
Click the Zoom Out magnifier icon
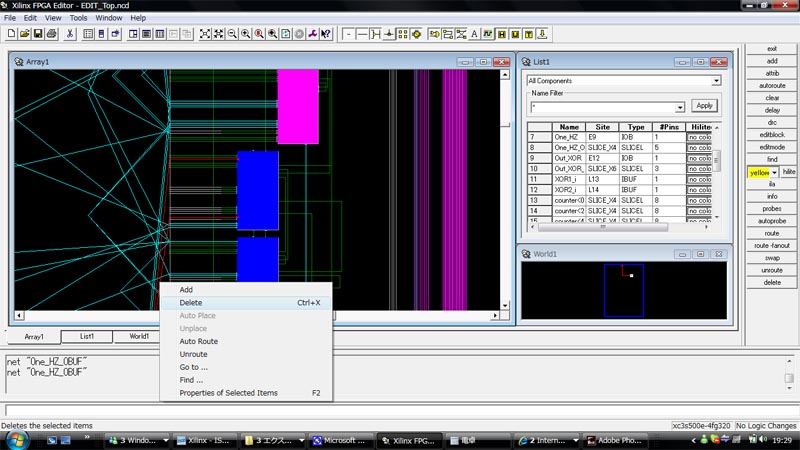click(232, 34)
